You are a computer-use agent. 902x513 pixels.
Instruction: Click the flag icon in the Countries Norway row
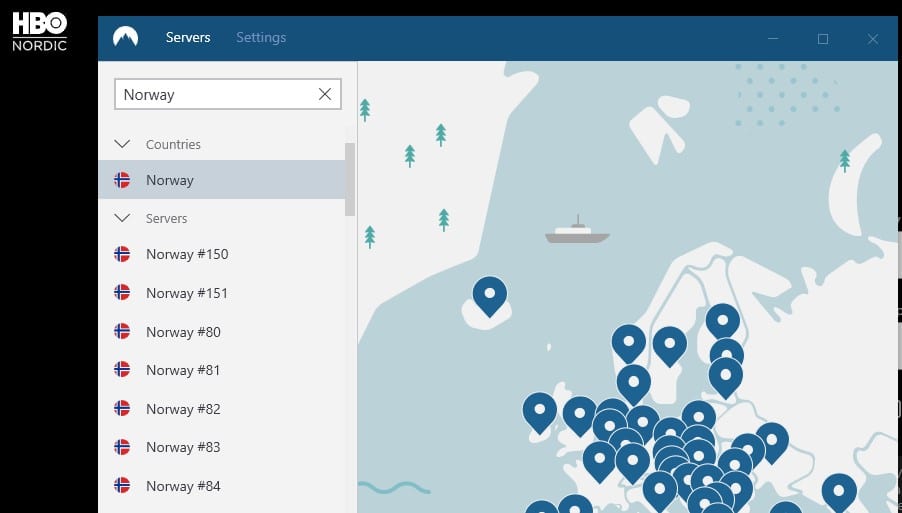(122, 180)
